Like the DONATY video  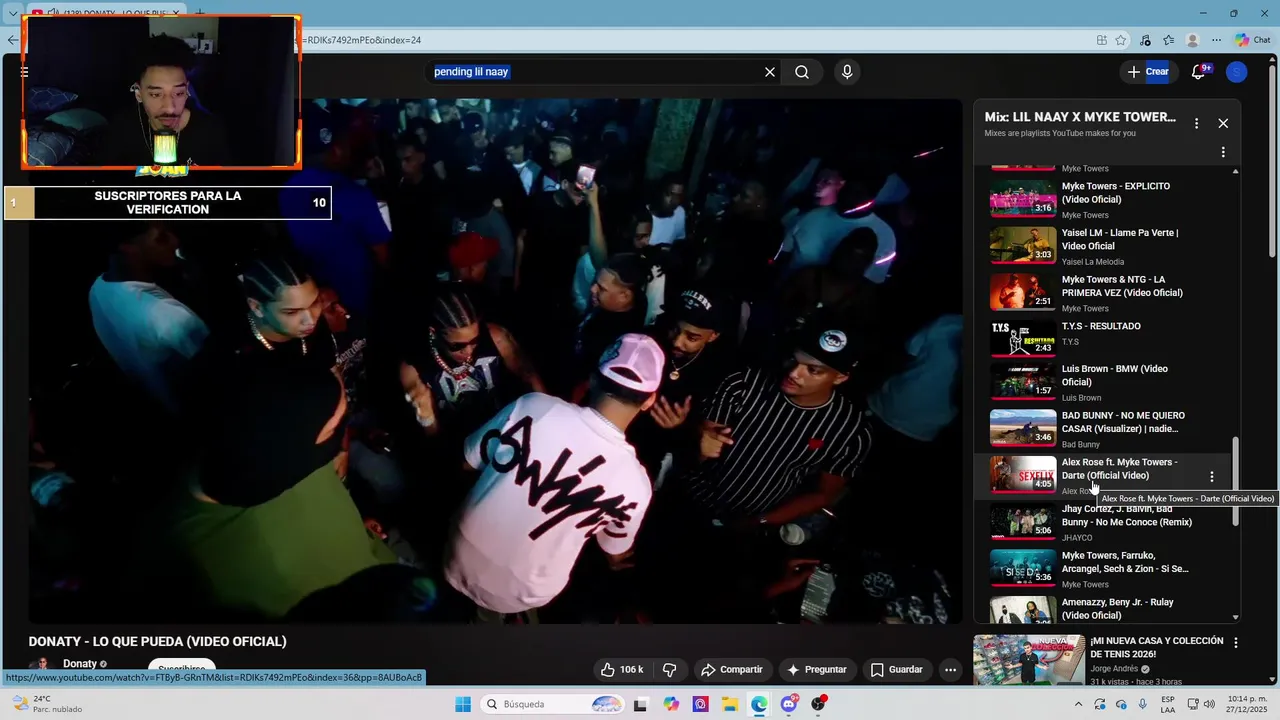pyautogui.click(x=622, y=669)
